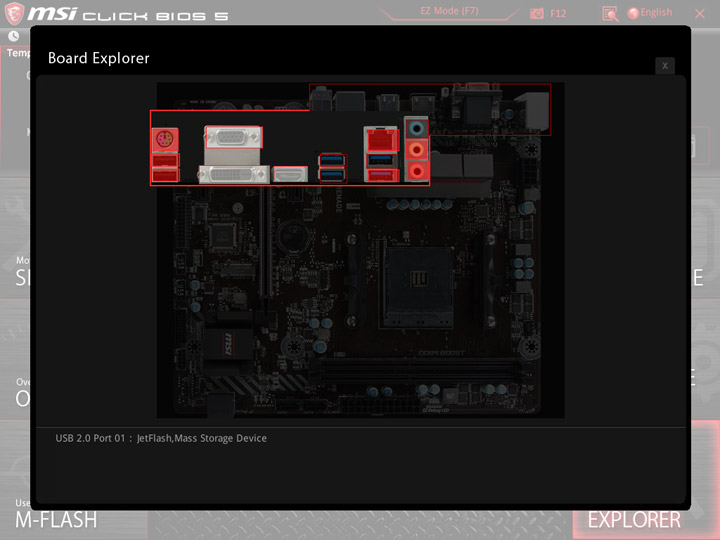Select the bottom red microphone audio jack
The image size is (720, 540).
tap(416, 171)
